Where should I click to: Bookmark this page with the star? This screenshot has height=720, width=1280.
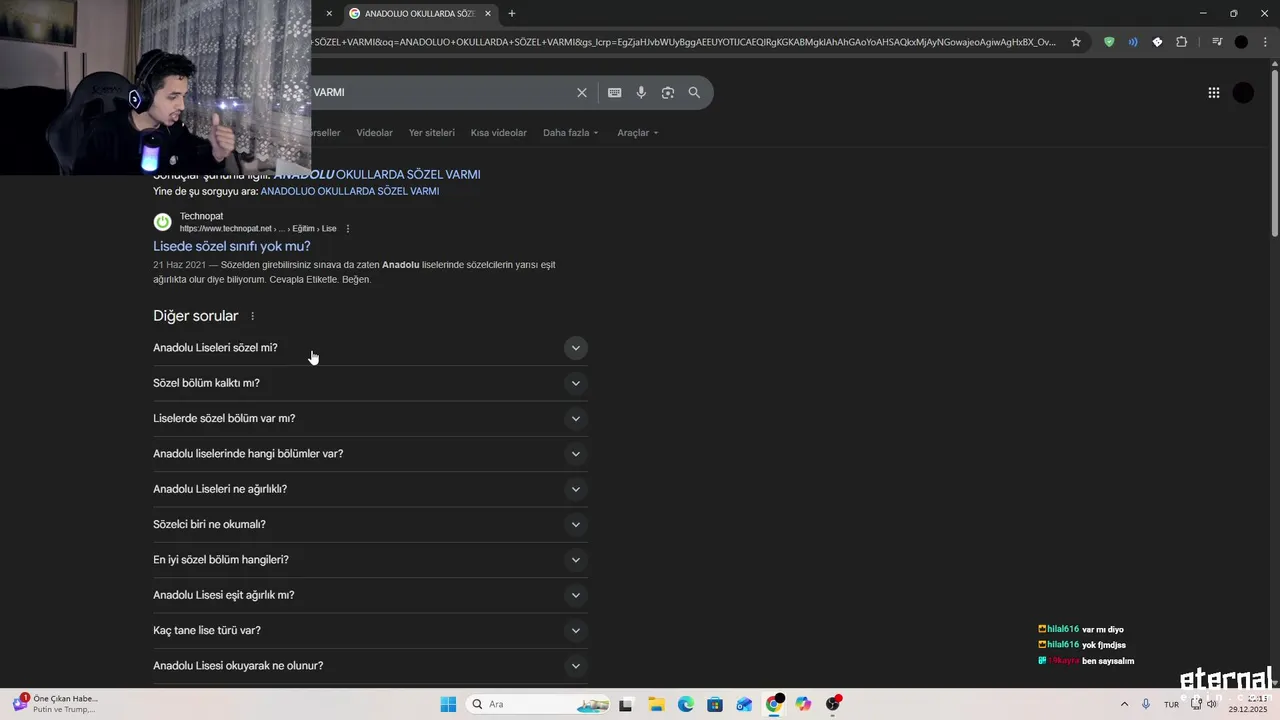click(x=1076, y=42)
